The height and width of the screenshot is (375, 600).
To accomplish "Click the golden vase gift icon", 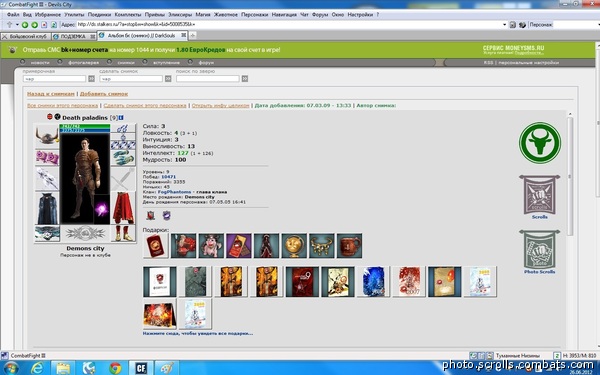I will click(294, 246).
